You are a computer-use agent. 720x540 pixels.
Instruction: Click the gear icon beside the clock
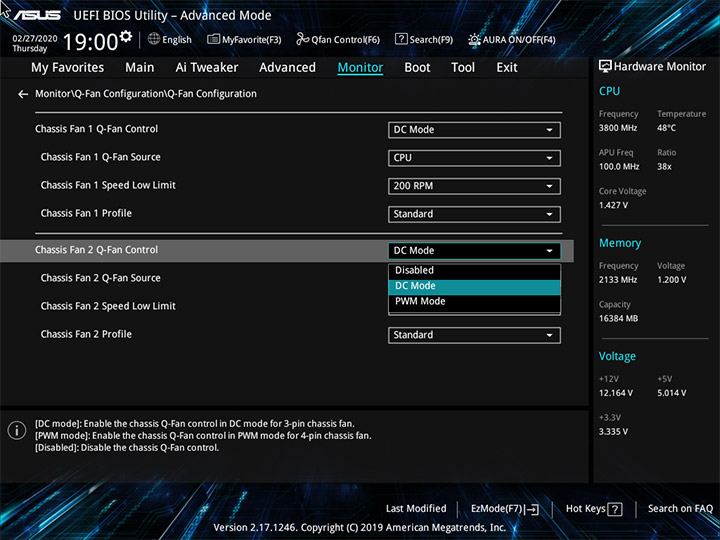coord(125,36)
